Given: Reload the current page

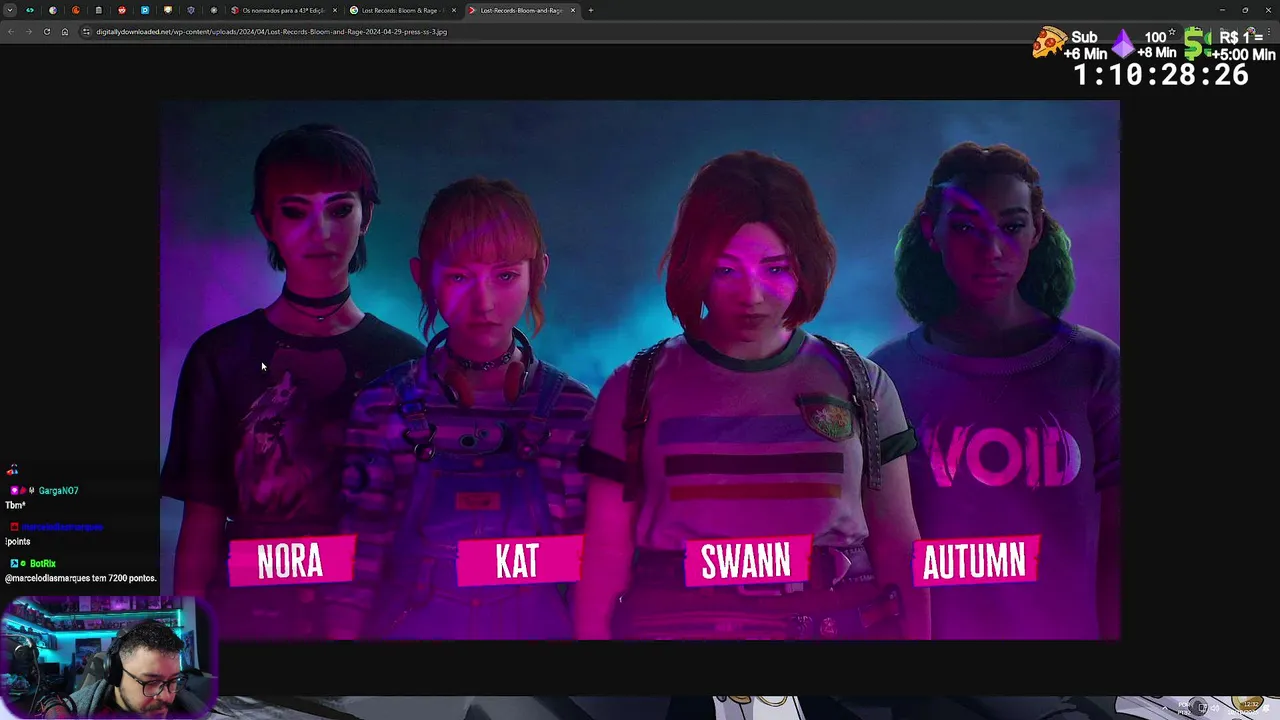Looking at the screenshot, I should 47,31.
